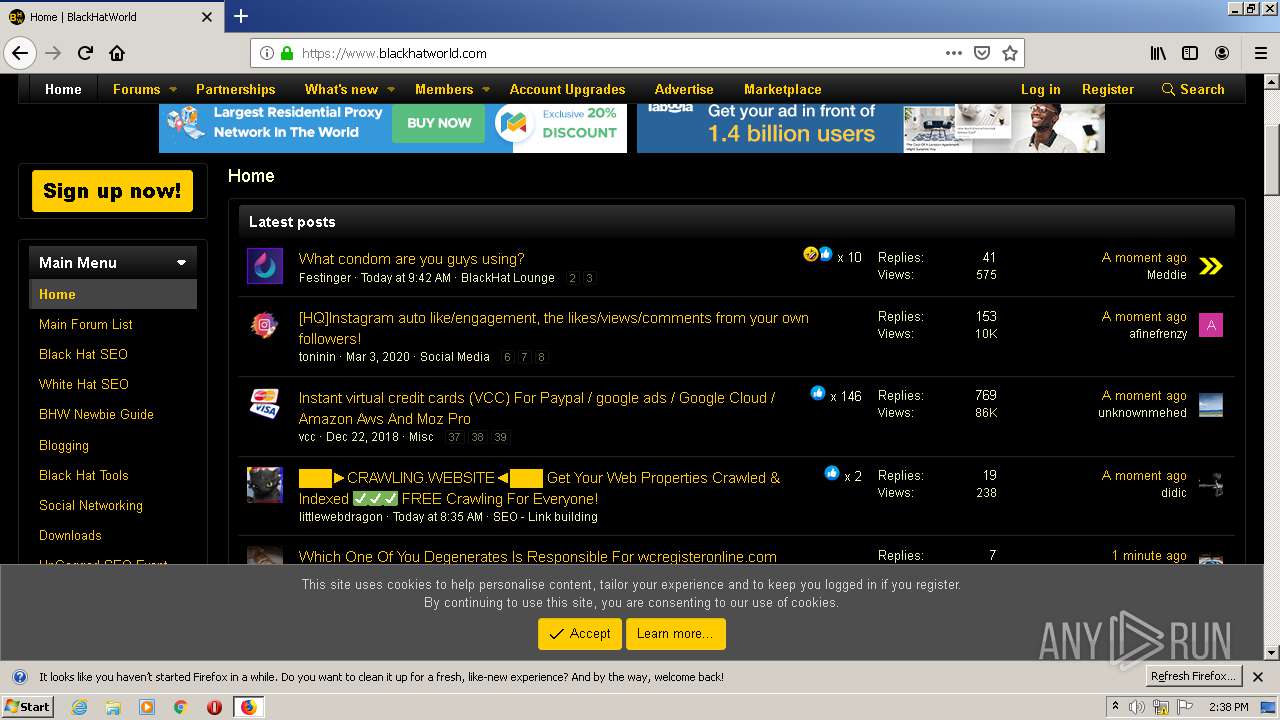Open 'What condom are you guys using?' thread
Viewport: 1280px width, 720px height.
(411, 259)
